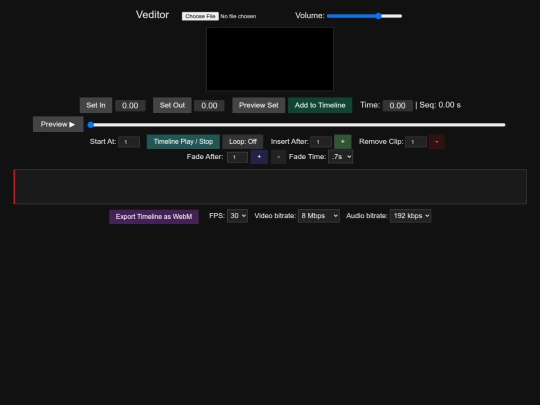The image size is (540, 405).
Task: Focus the Remove Clip field
Action: coord(416,142)
